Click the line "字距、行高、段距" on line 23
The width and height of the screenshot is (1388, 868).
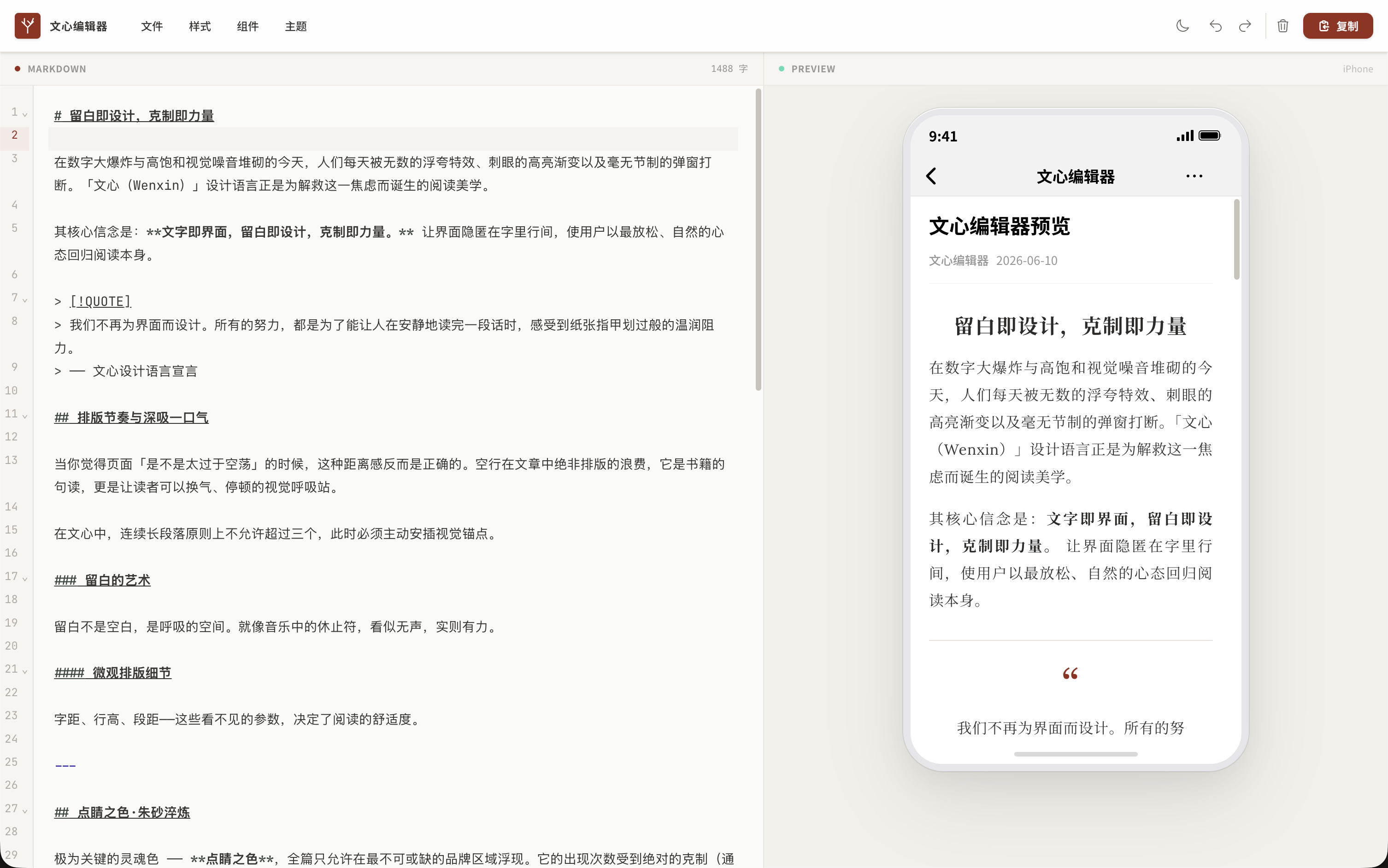click(239, 720)
